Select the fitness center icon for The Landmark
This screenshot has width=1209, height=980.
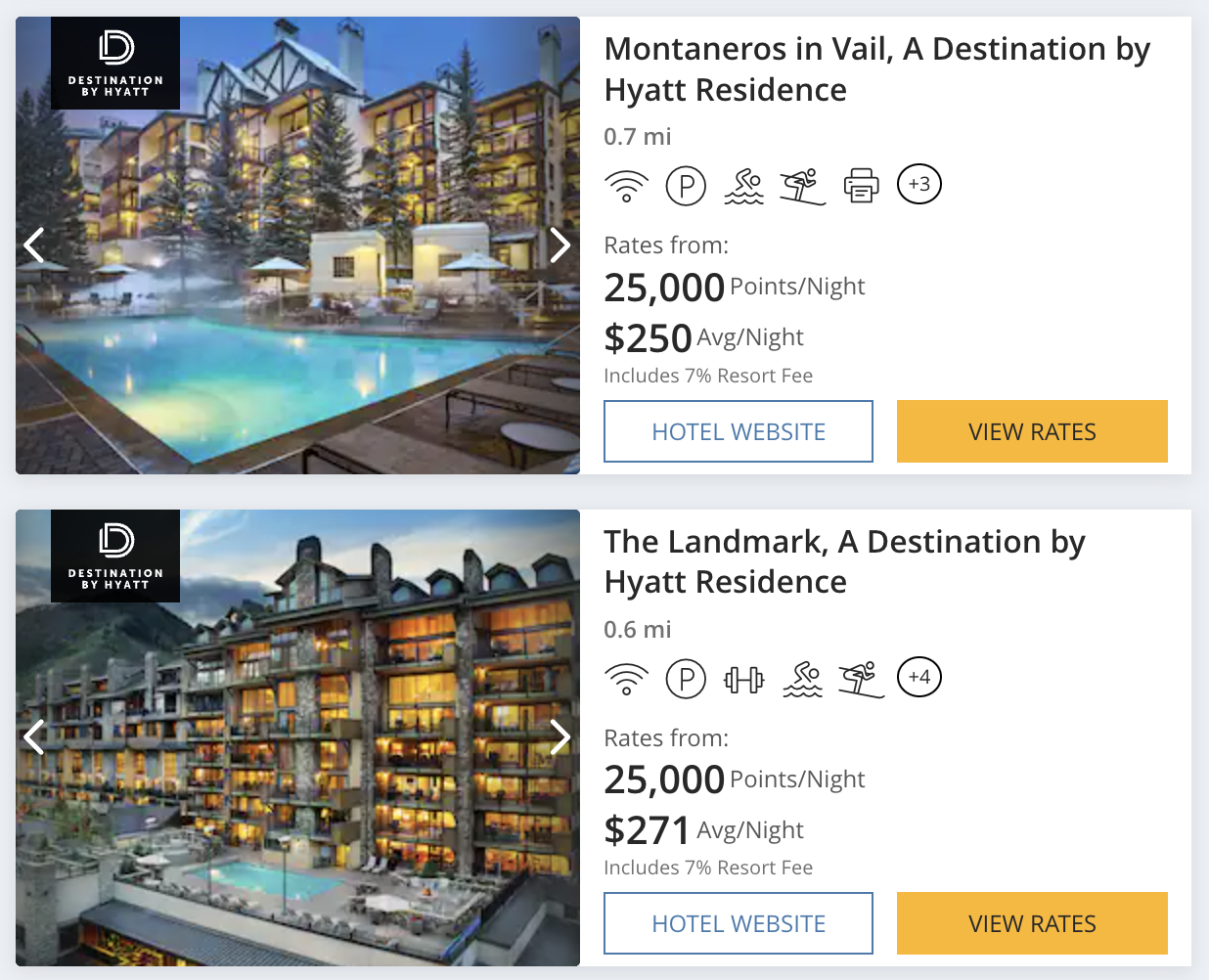(x=743, y=677)
